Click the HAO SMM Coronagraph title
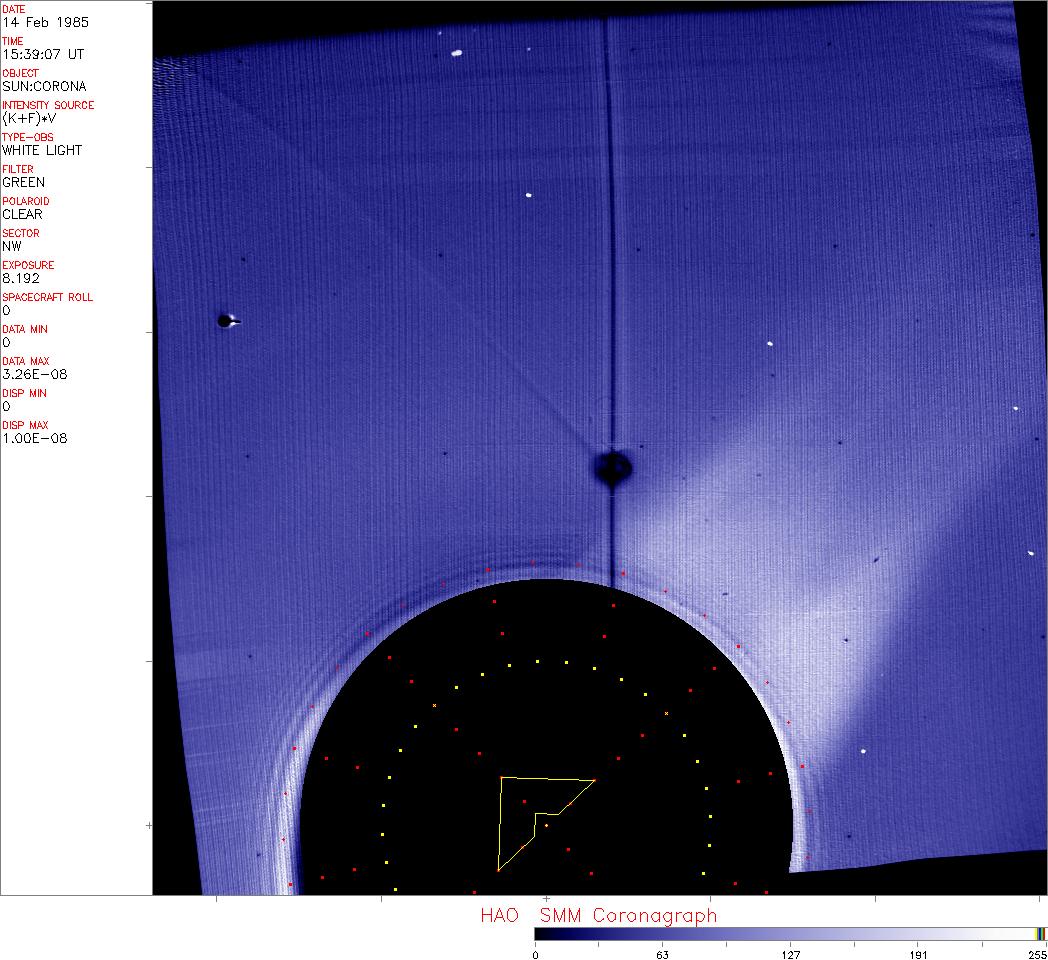Viewport: 1048px width, 960px height. point(599,916)
